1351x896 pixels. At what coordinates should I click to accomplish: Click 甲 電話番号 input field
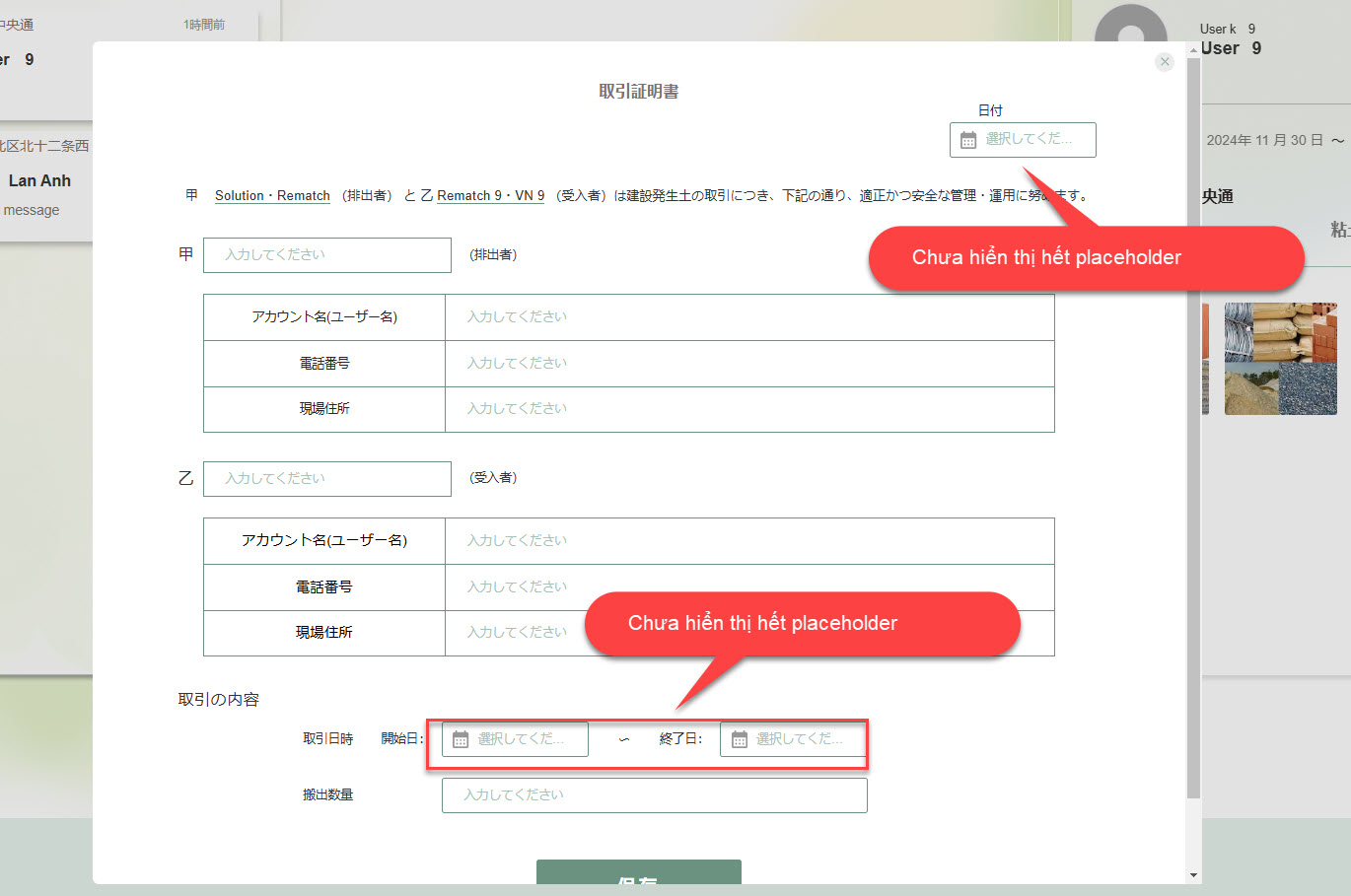pyautogui.click(x=748, y=364)
